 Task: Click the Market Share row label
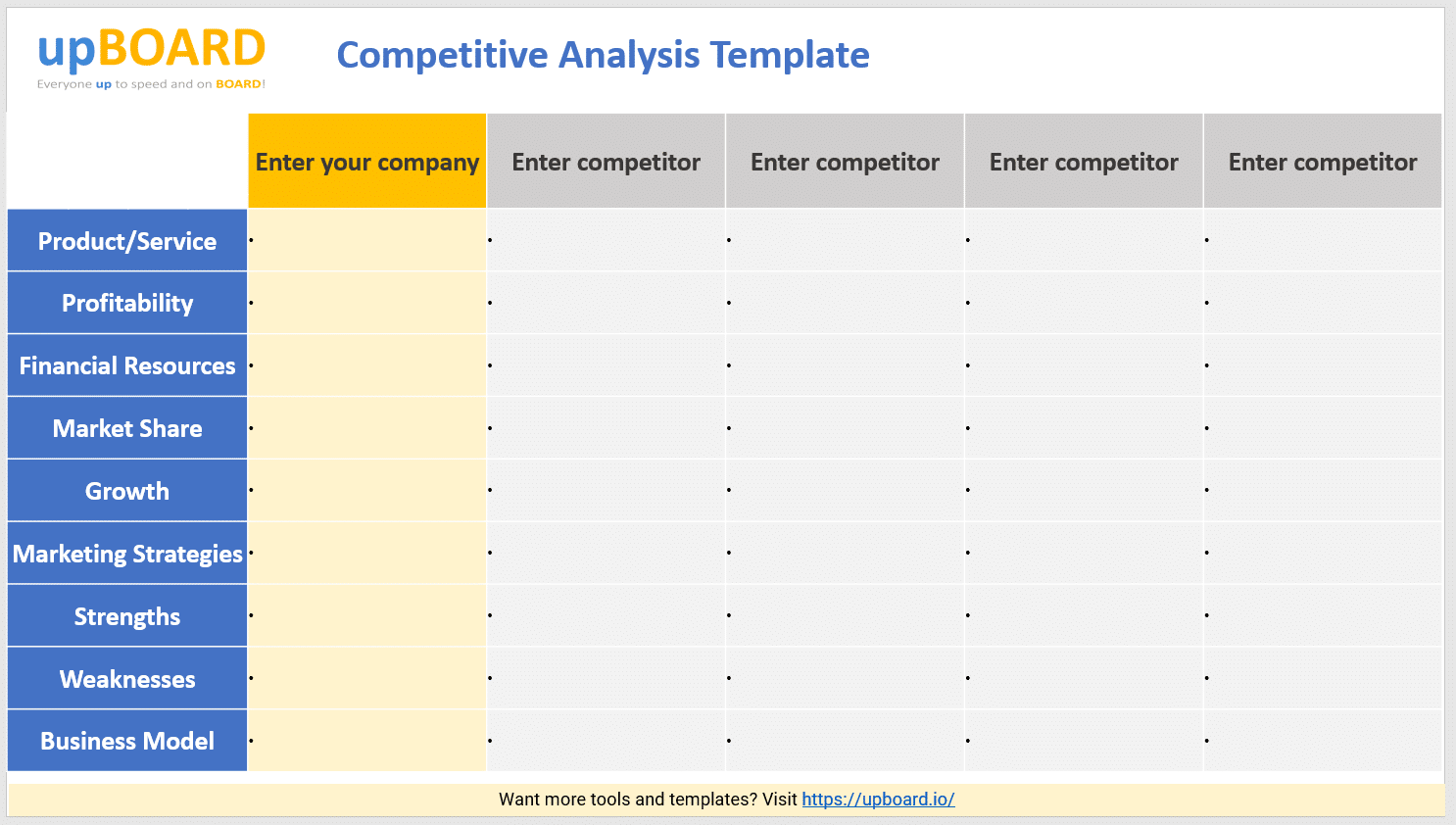coord(127,428)
